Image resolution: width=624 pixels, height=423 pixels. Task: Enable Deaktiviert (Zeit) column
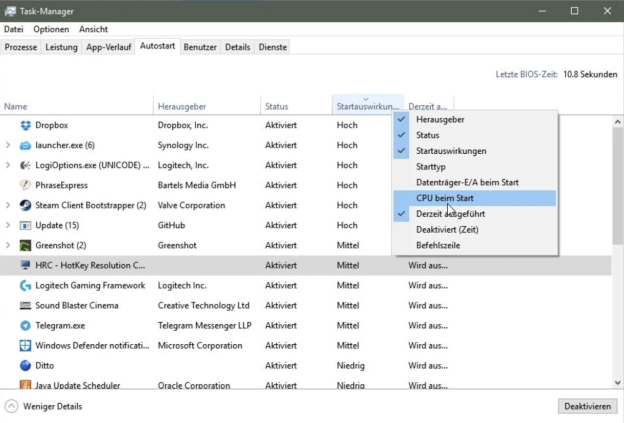(476, 230)
